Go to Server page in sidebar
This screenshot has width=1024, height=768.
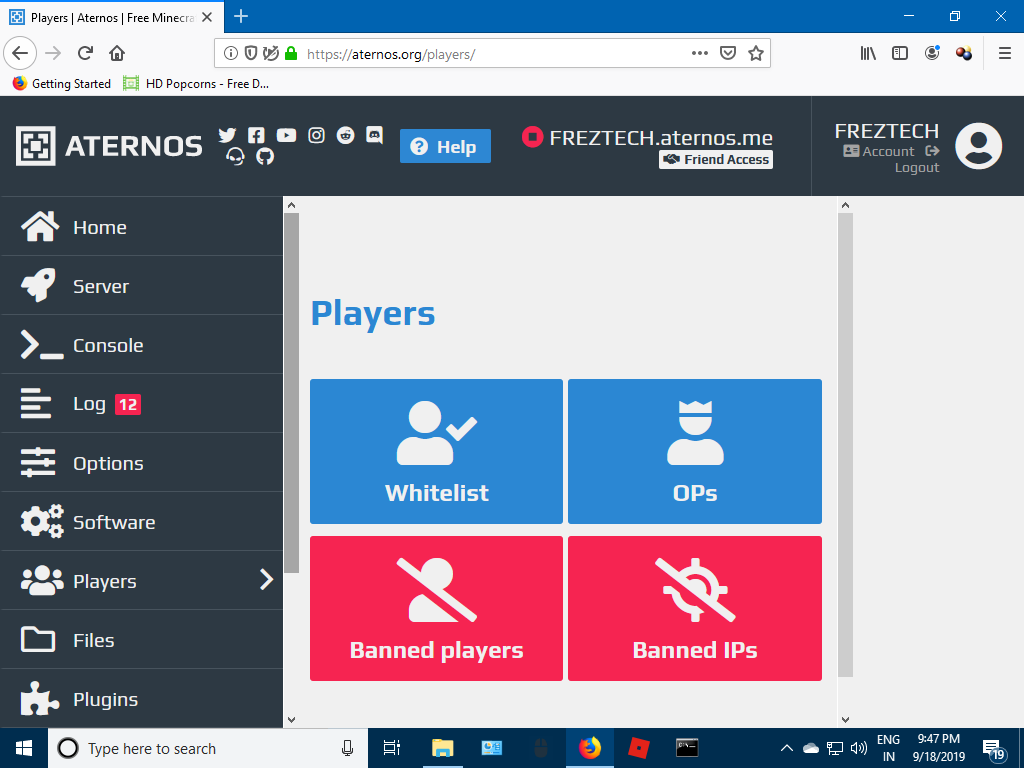click(142, 285)
